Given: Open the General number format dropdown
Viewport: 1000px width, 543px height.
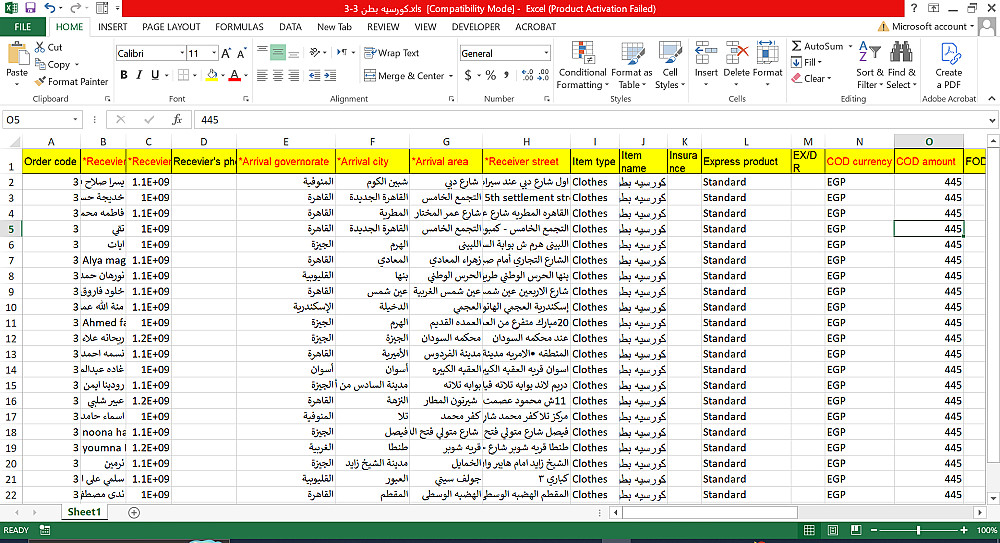Looking at the screenshot, I should pyautogui.click(x=546, y=54).
